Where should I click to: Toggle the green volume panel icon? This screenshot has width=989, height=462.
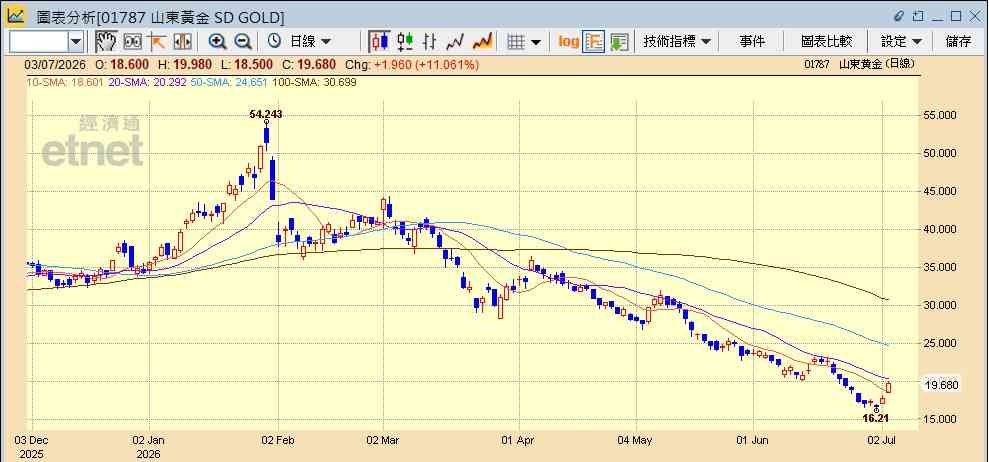pyautogui.click(x=619, y=42)
